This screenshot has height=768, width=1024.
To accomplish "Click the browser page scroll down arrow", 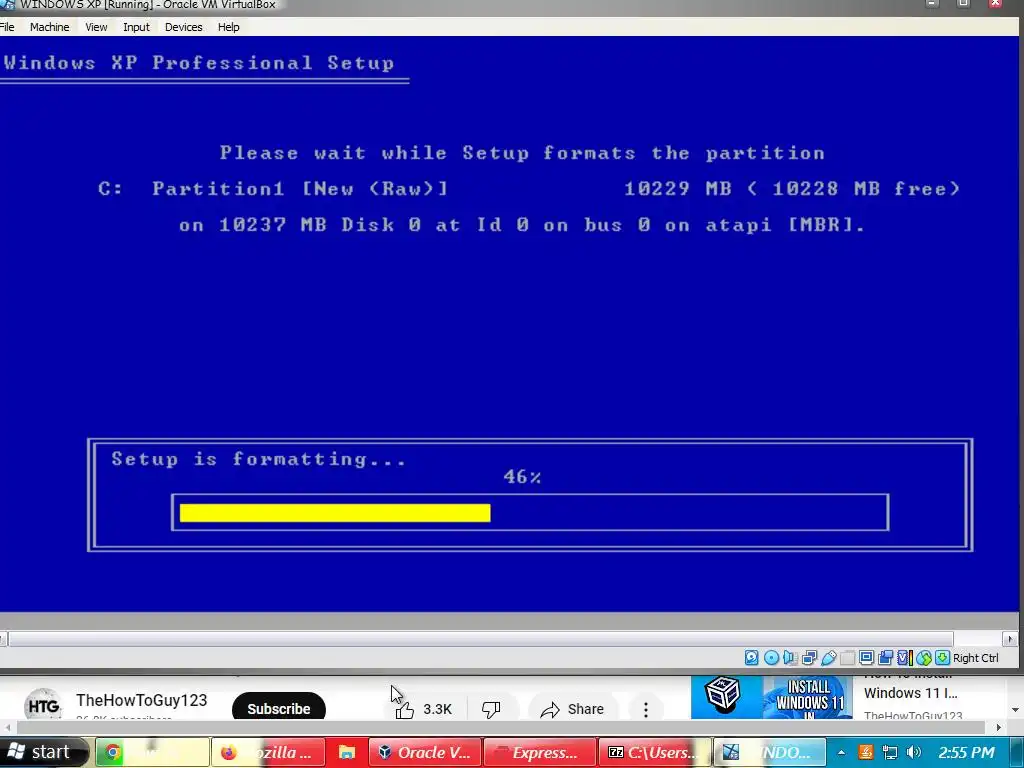I will [x=1015, y=709].
